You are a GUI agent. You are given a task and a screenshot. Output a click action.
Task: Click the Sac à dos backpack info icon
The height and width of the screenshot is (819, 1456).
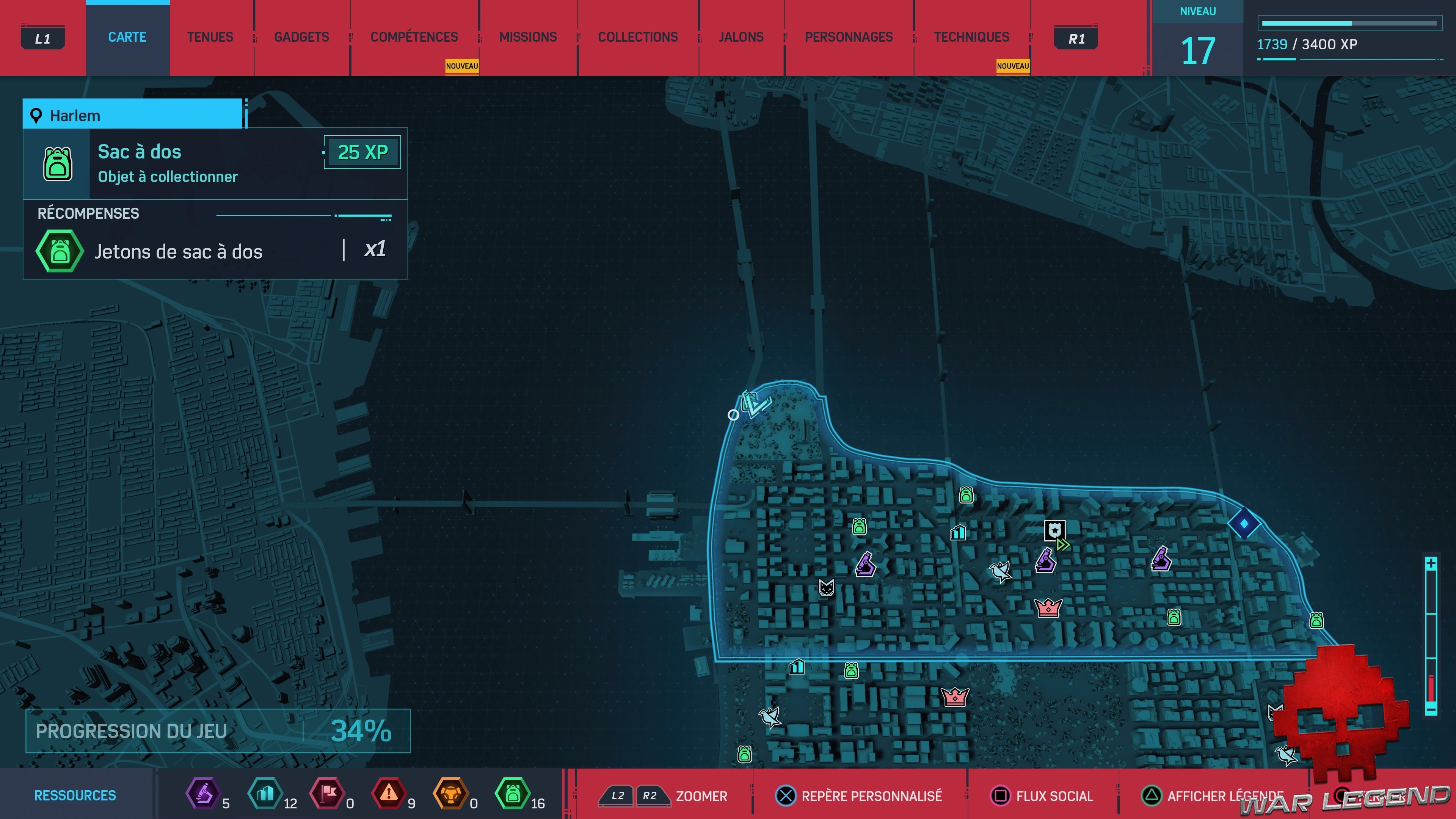tap(58, 164)
